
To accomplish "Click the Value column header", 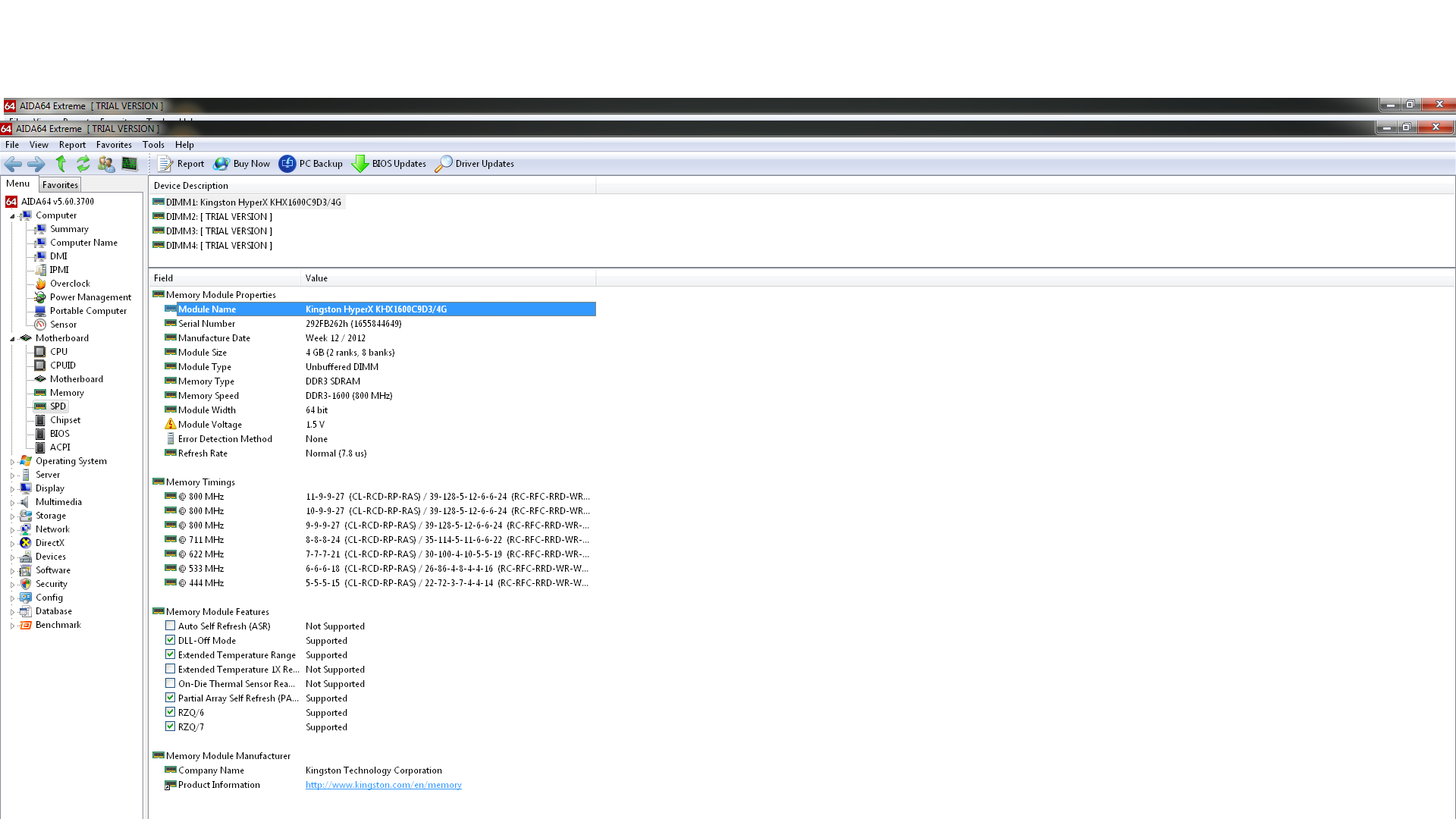I will pyautogui.click(x=448, y=278).
